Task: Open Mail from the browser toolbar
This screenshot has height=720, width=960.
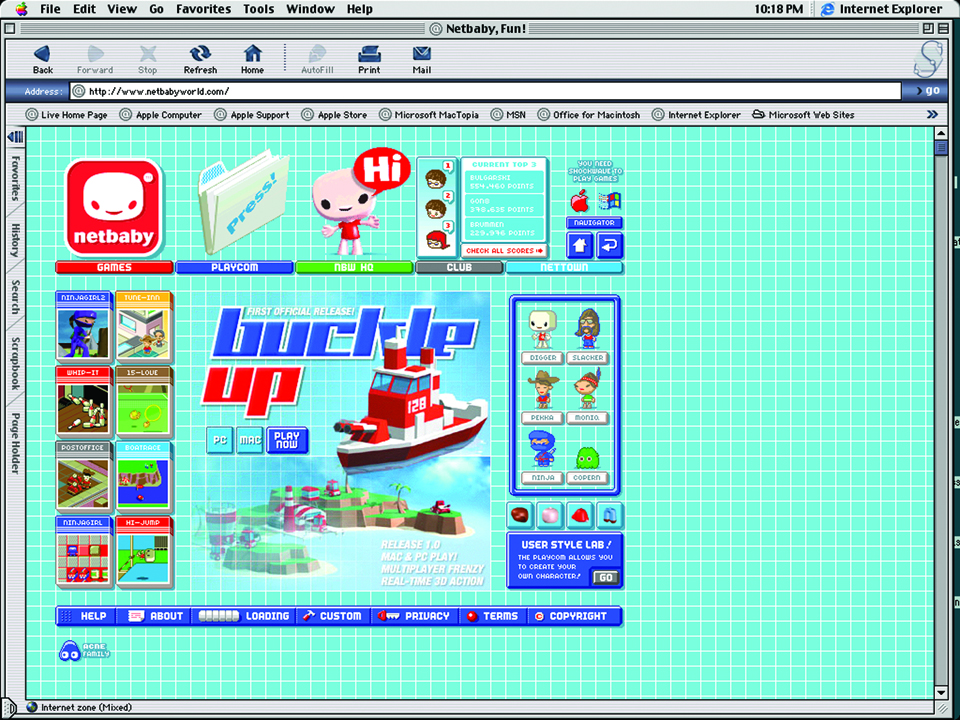Action: pos(422,59)
